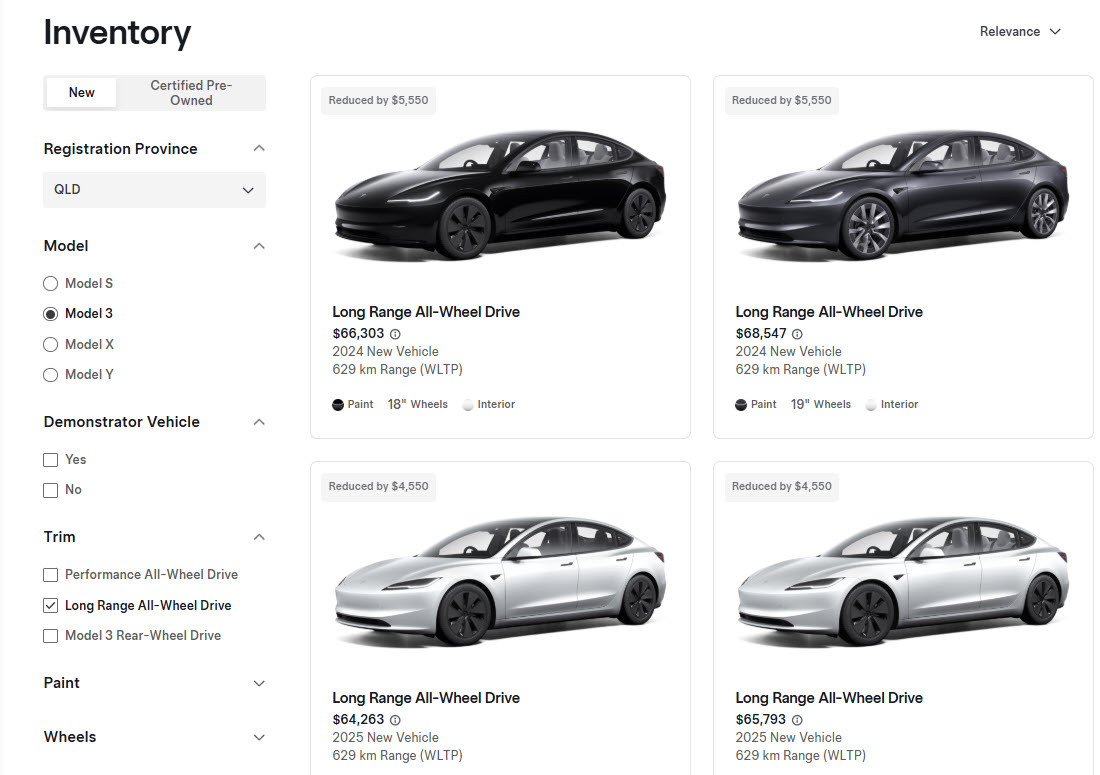
Task: Click the info icon beside the $66,303 price
Action: click(394, 333)
